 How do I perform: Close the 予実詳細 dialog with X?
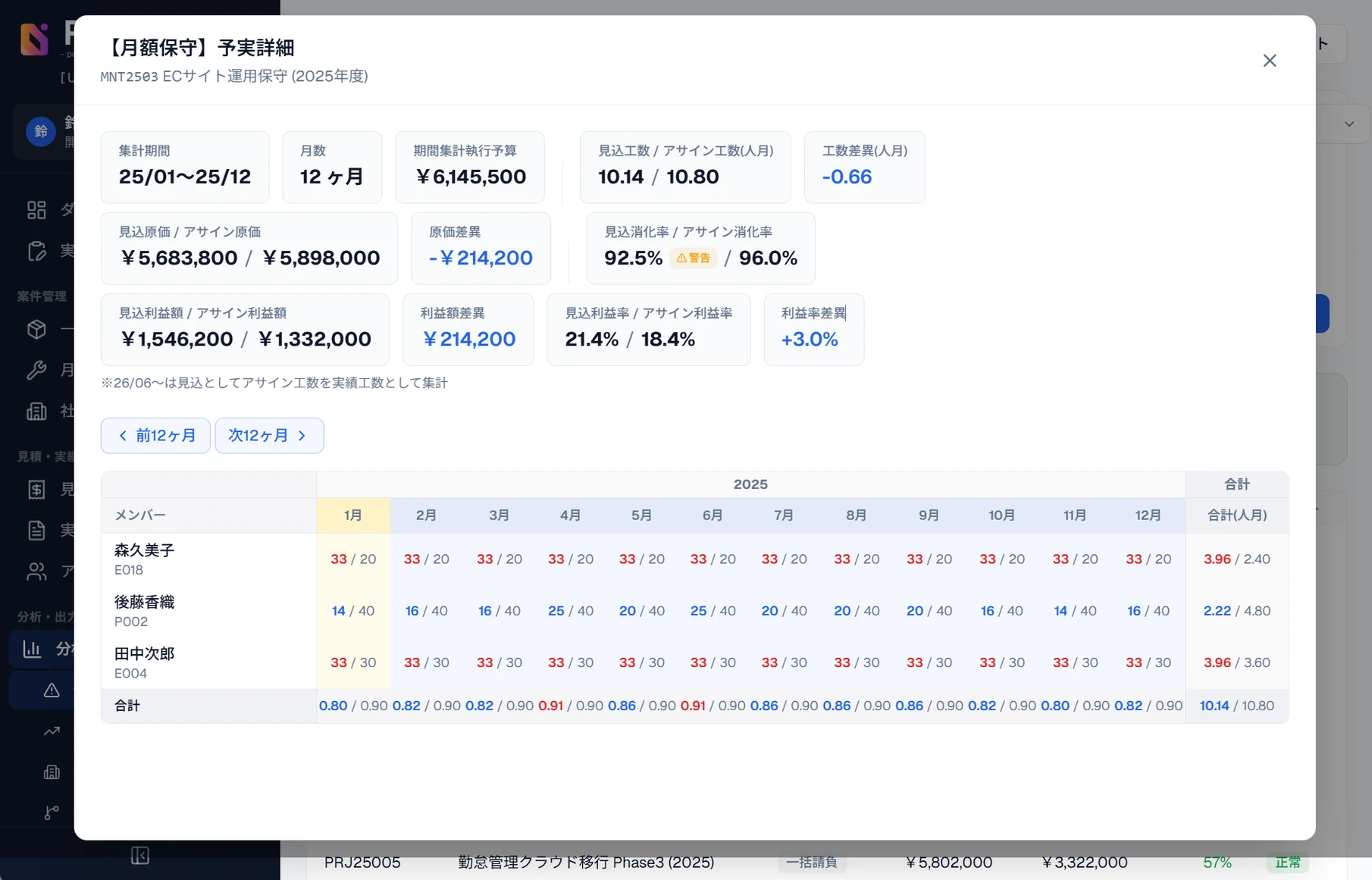pyautogui.click(x=1270, y=61)
